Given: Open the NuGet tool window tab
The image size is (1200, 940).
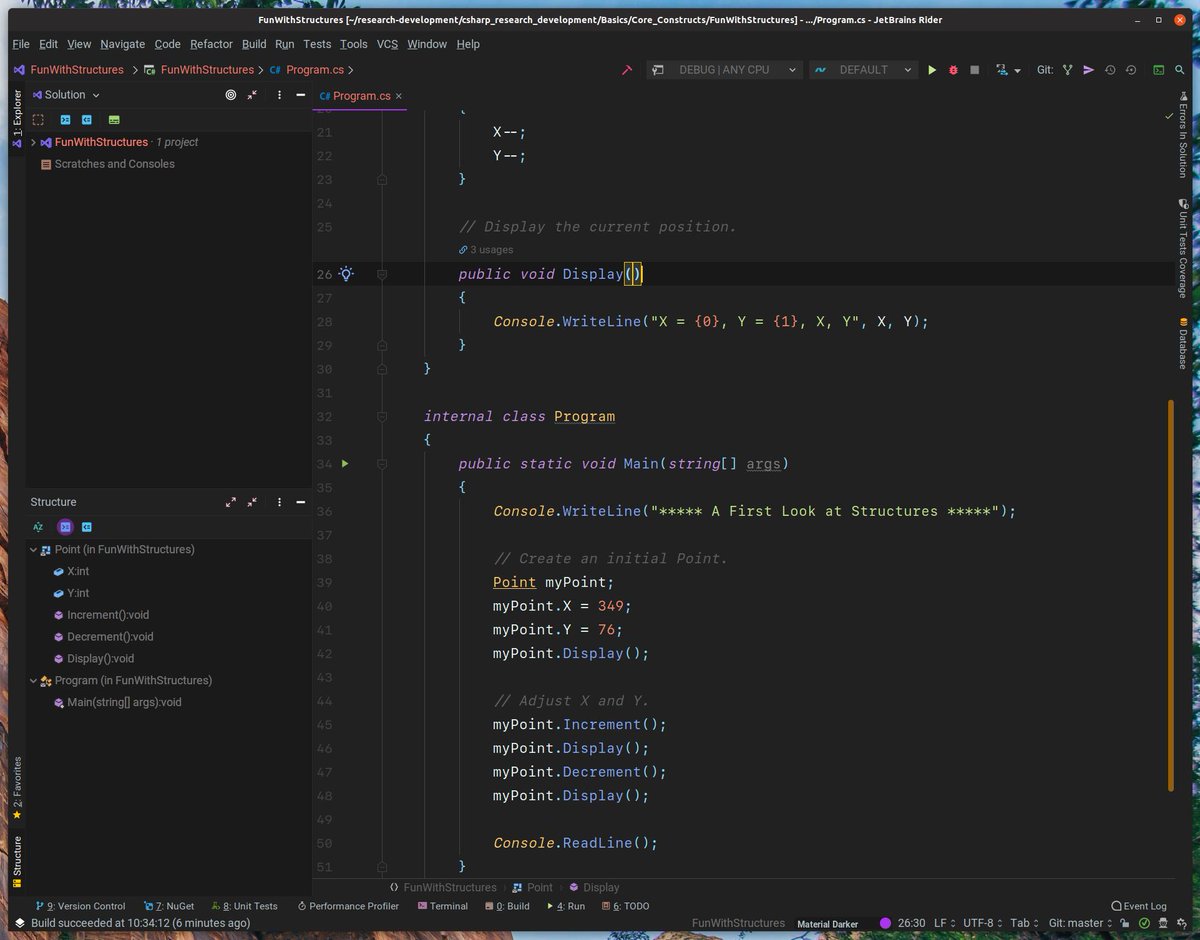Looking at the screenshot, I should (169, 906).
